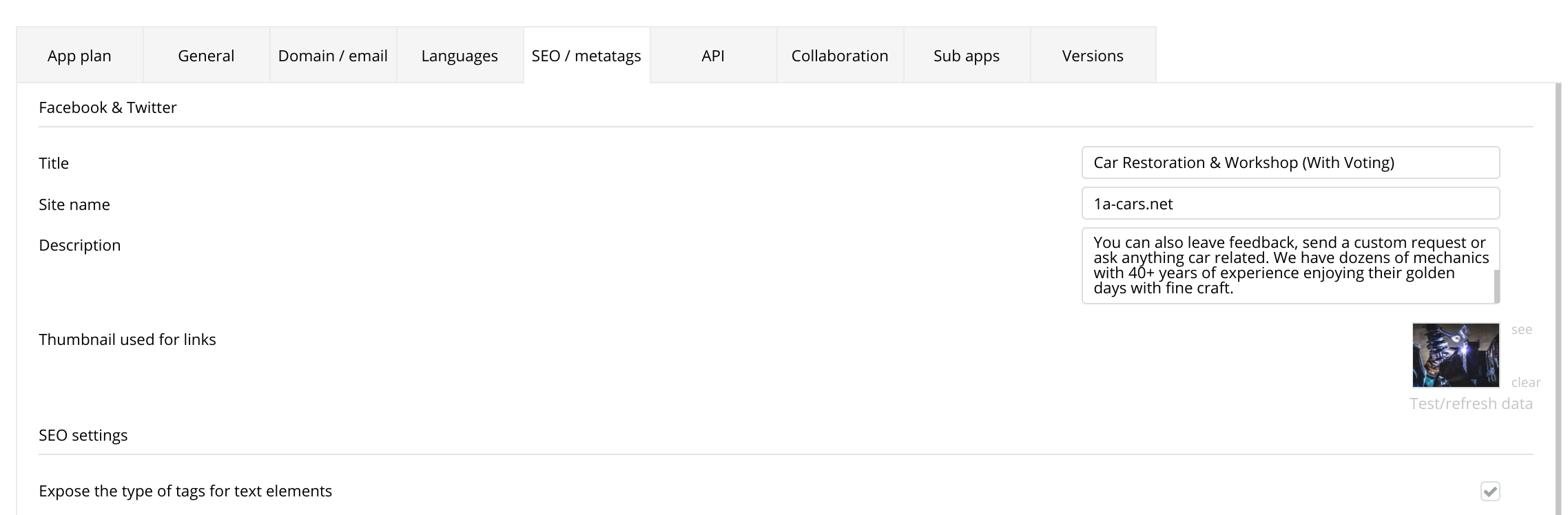The image size is (1568, 515).
Task: Focus the Site name field
Action: click(1290, 204)
